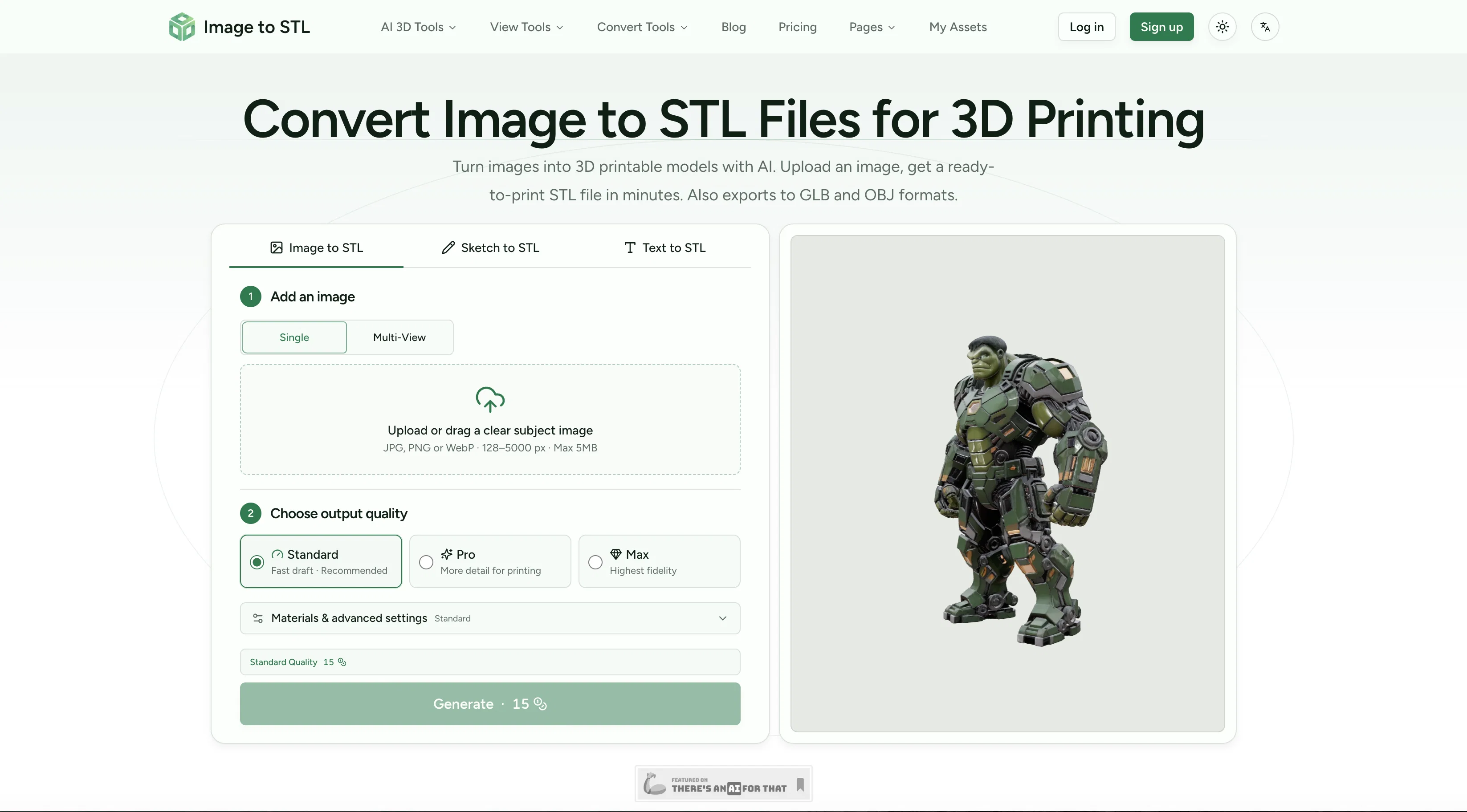Go to My Assets
This screenshot has width=1467, height=812.
[x=958, y=27]
